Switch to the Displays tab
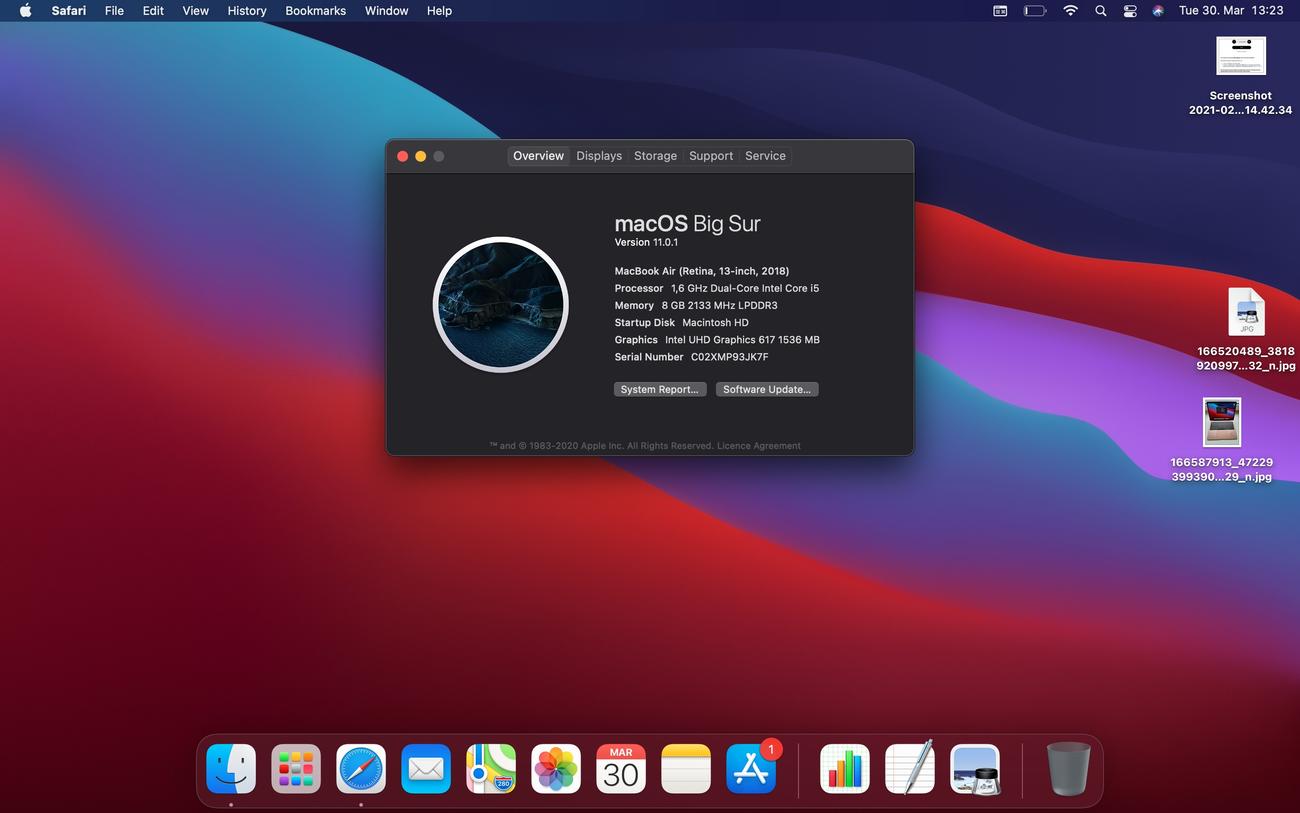The height and width of the screenshot is (813, 1300). click(x=599, y=156)
